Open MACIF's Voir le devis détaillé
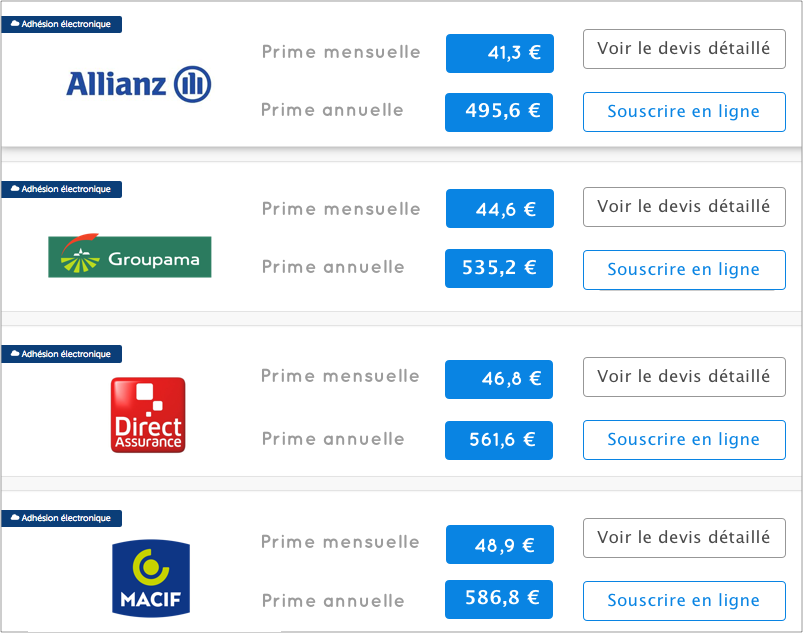 (x=683, y=537)
